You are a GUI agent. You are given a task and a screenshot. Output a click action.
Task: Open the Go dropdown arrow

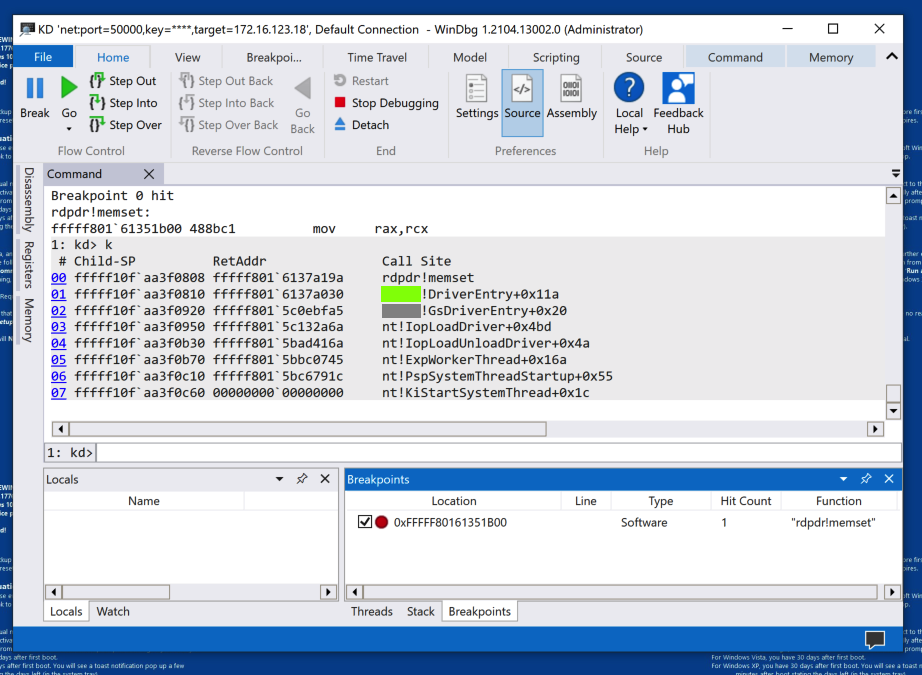pyautogui.click(x=69, y=129)
